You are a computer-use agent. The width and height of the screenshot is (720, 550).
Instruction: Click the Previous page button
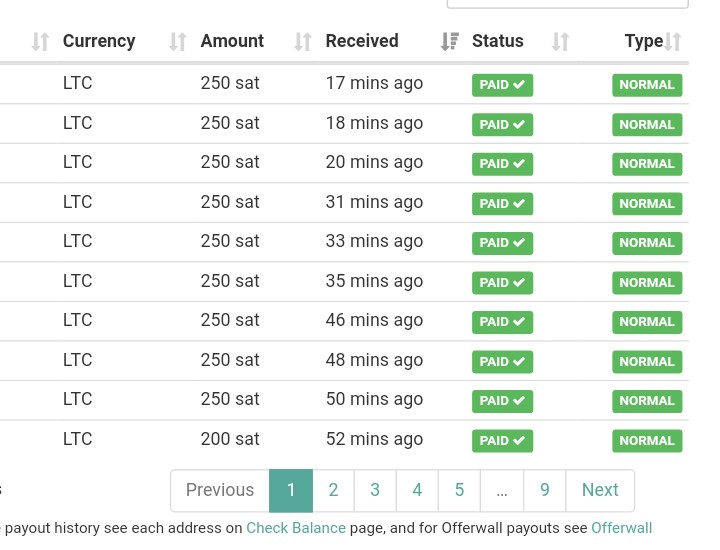click(219, 490)
